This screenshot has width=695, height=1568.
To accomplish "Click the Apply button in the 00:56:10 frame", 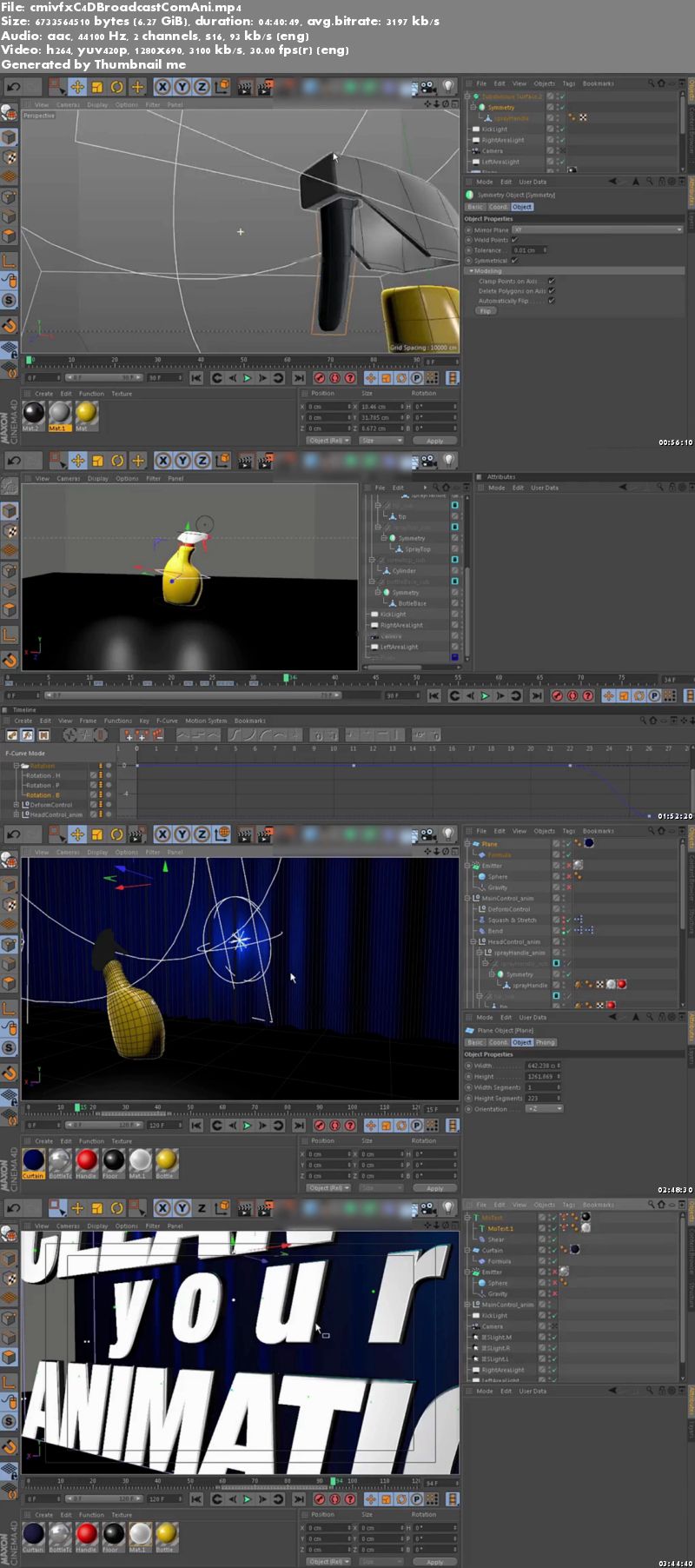I will [x=434, y=441].
